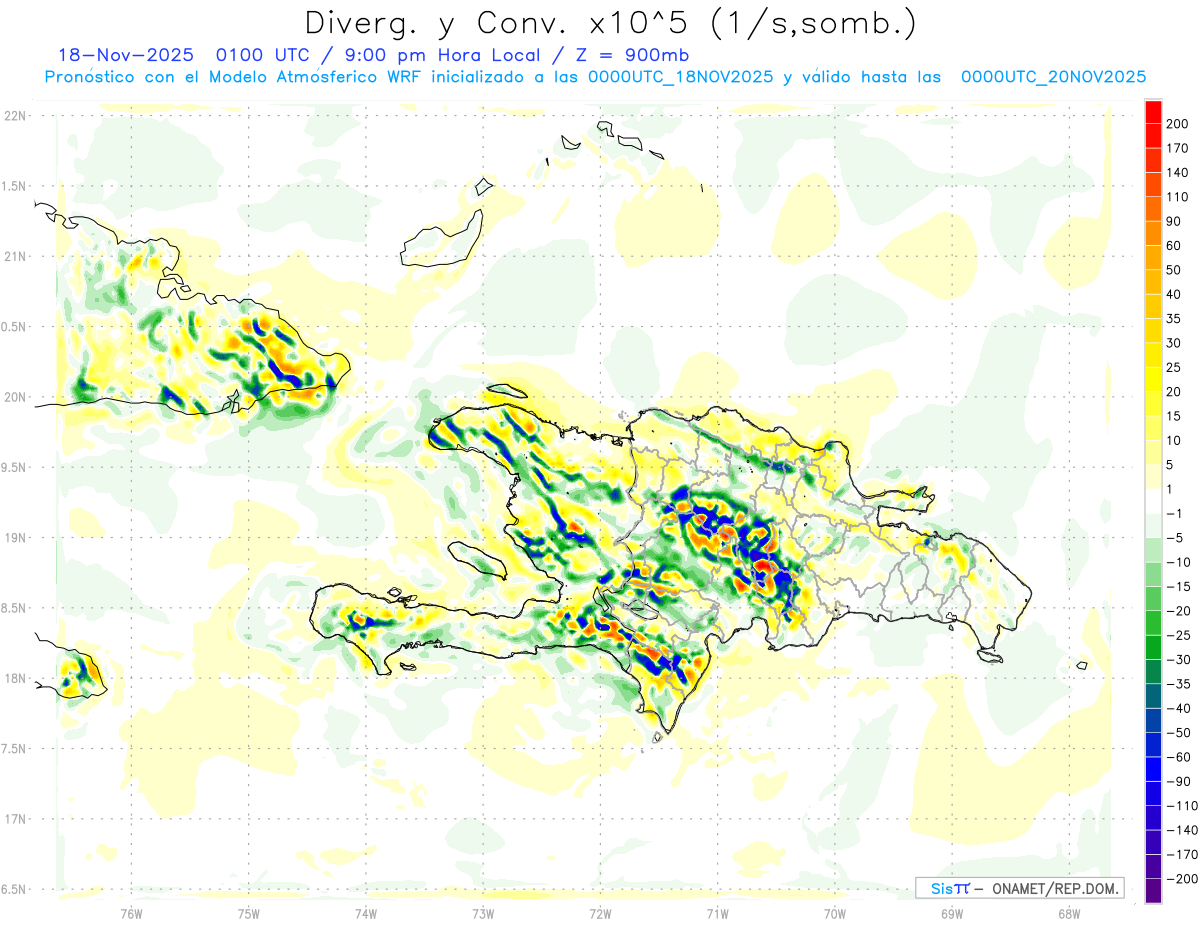Click the latitude label "18N"
Viewport: 1200px width, 927px height.
pyautogui.click(x=14, y=679)
